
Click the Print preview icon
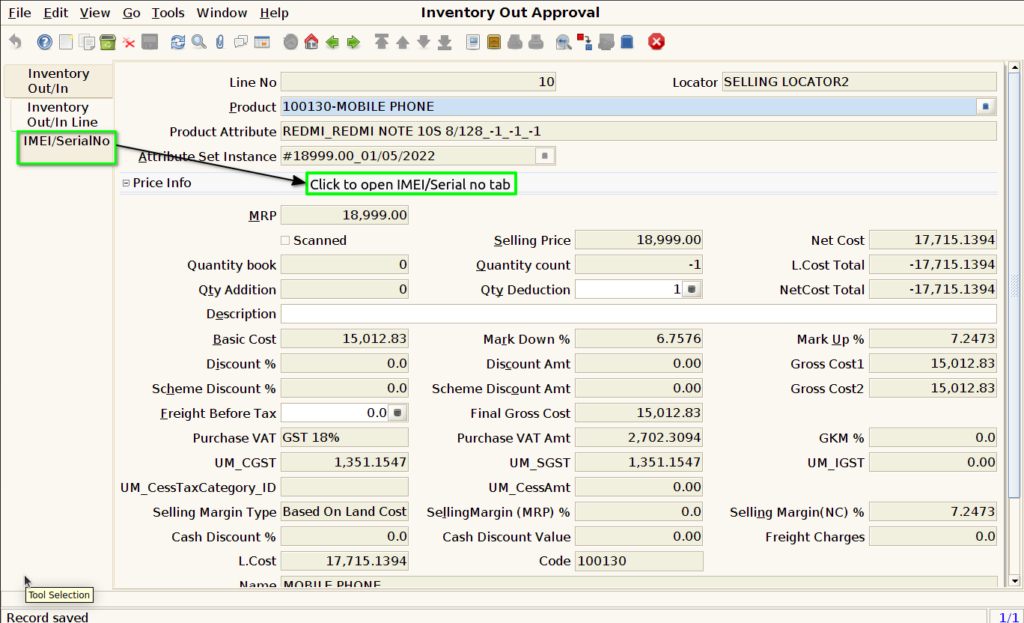point(515,42)
